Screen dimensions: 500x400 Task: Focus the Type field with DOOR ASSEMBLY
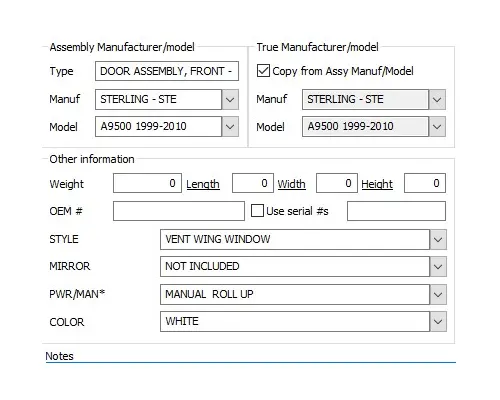[x=167, y=71]
